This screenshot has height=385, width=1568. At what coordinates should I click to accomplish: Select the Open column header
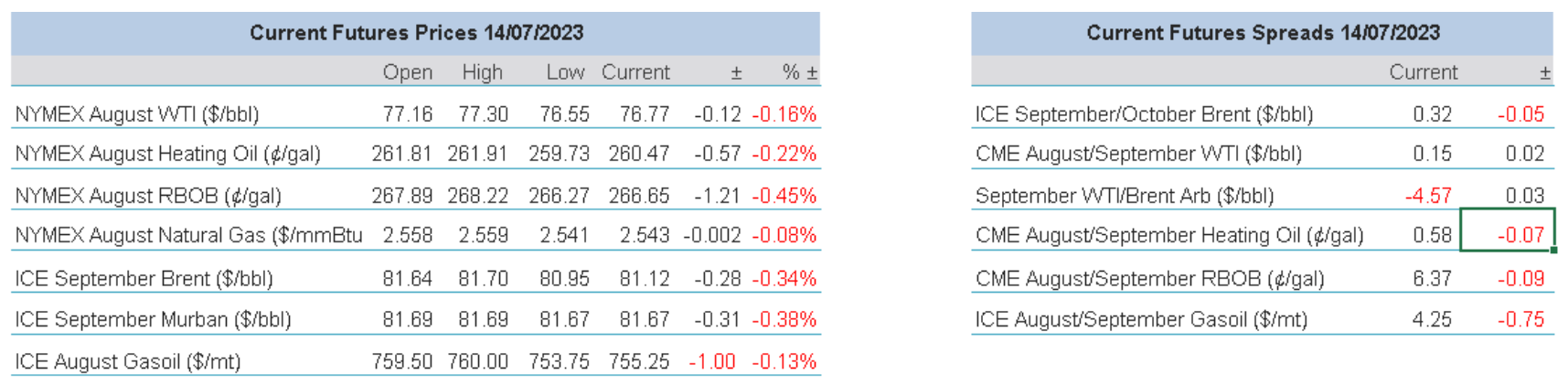(408, 72)
